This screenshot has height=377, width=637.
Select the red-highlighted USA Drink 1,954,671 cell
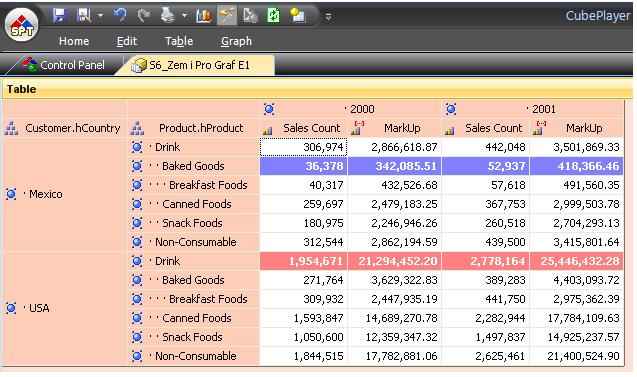(x=303, y=261)
